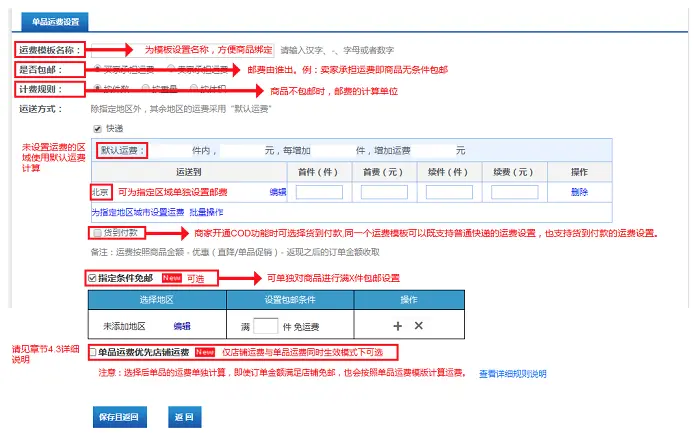Viewport: 695px width, 433px height.
Task: Focus the 续件(件) input for 北京
Action: click(449, 192)
